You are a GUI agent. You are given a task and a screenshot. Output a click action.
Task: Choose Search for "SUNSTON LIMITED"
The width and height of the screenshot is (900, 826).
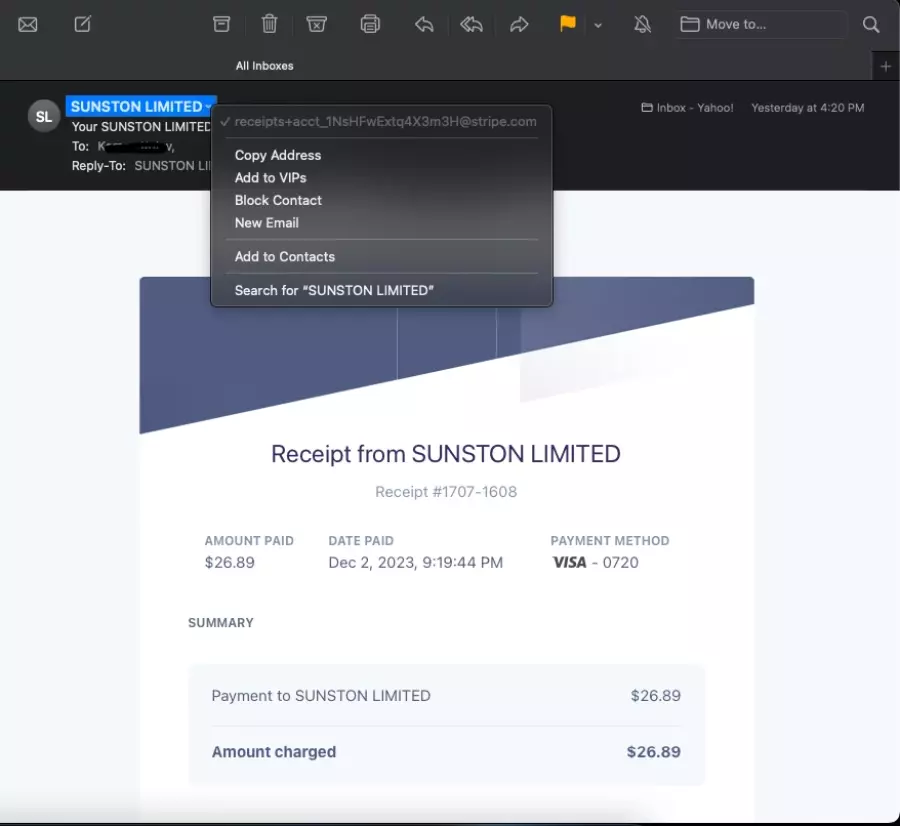334,290
